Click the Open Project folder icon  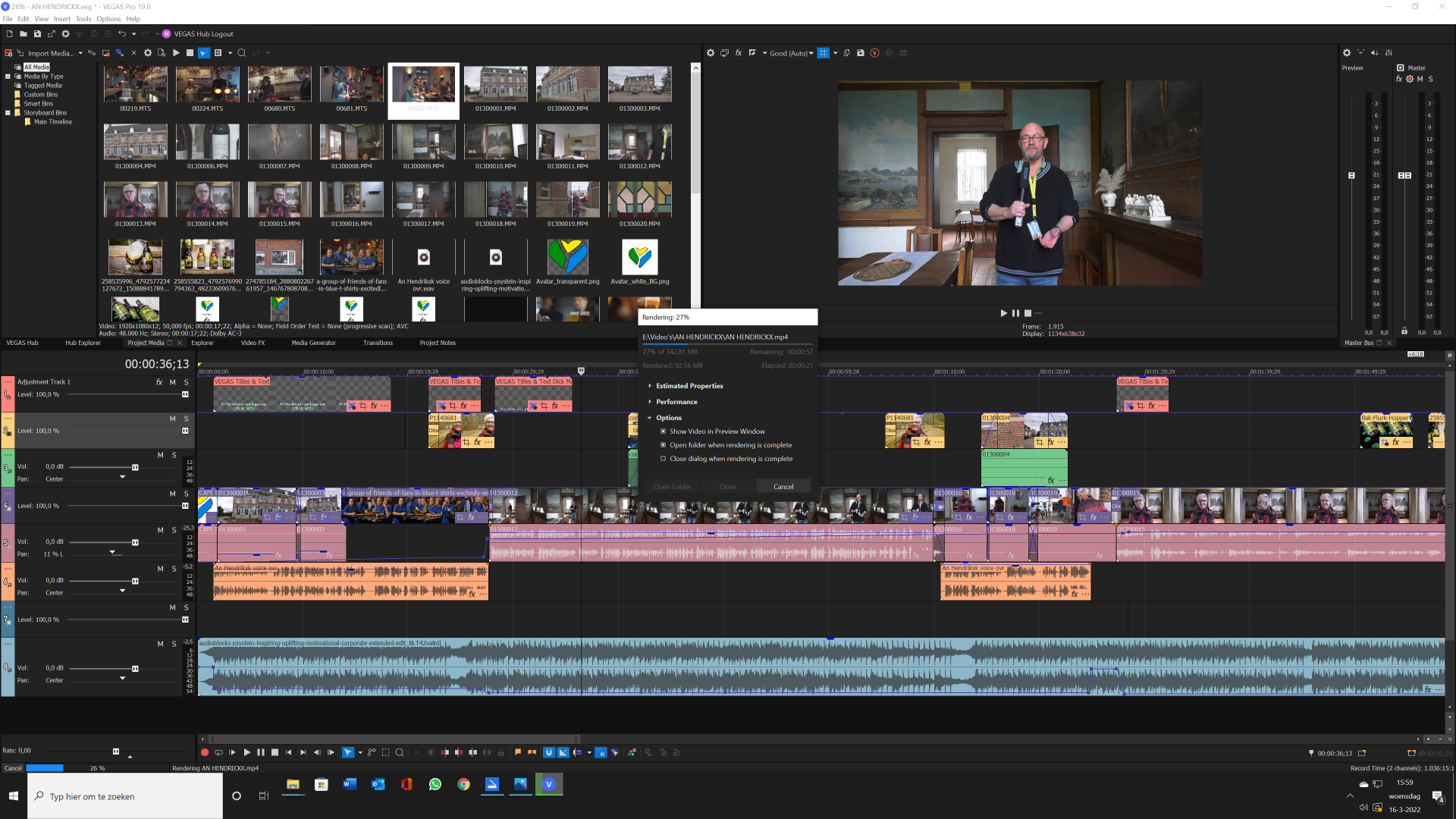(x=24, y=34)
